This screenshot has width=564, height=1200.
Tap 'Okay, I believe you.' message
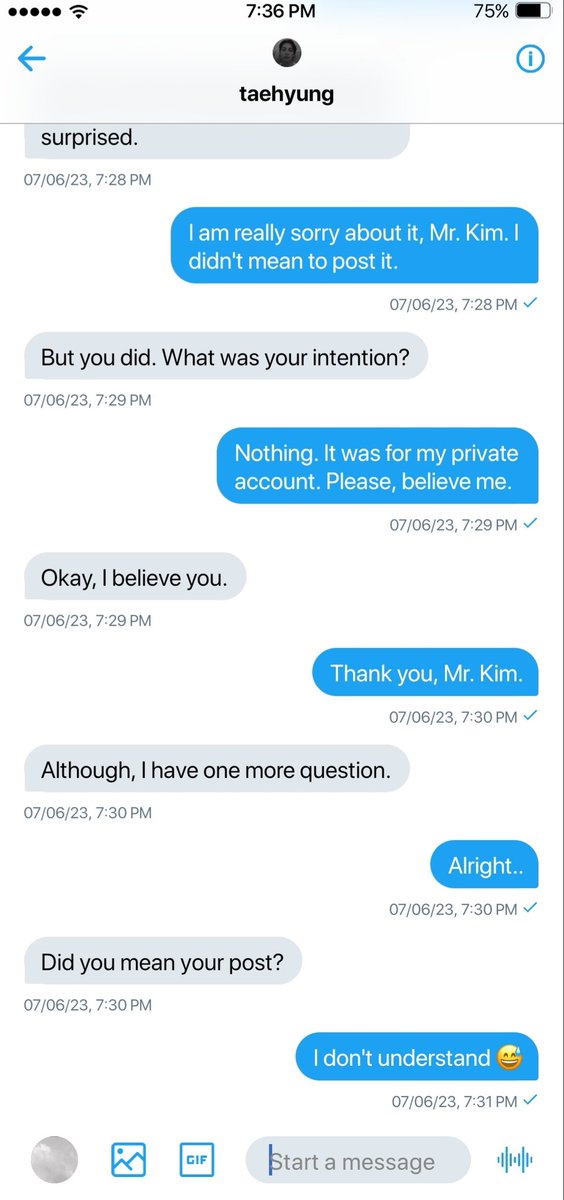(134, 577)
